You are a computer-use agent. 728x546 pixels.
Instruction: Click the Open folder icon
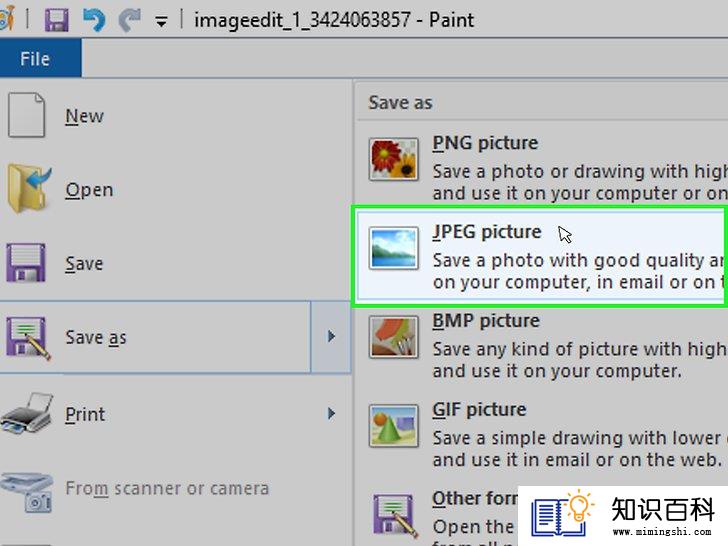pos(28,189)
